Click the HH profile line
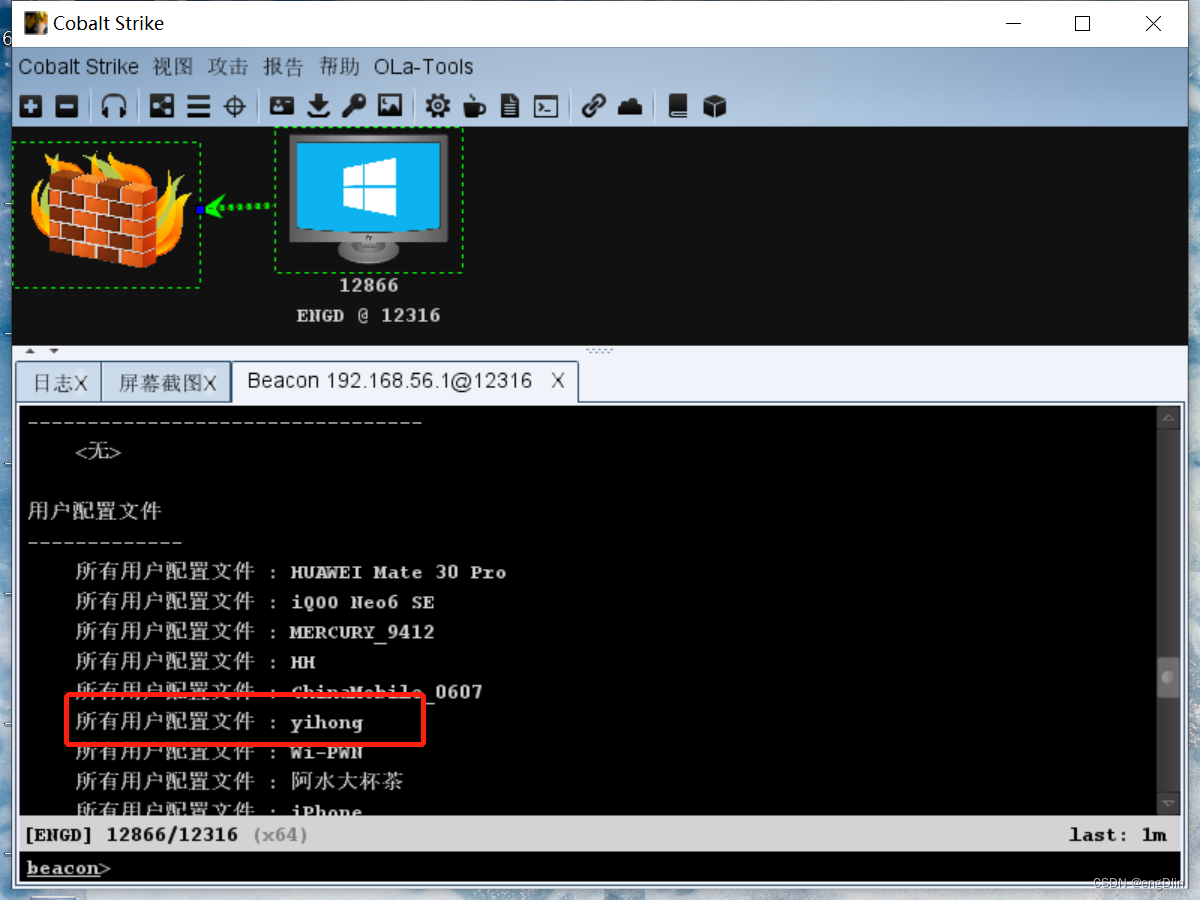1200x900 pixels. (196, 662)
